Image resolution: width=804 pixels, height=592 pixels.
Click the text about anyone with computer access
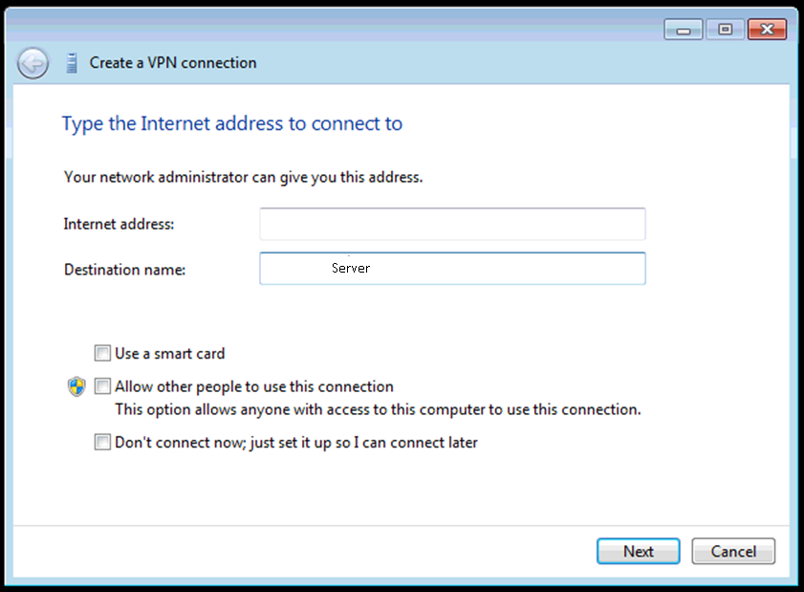coord(378,410)
